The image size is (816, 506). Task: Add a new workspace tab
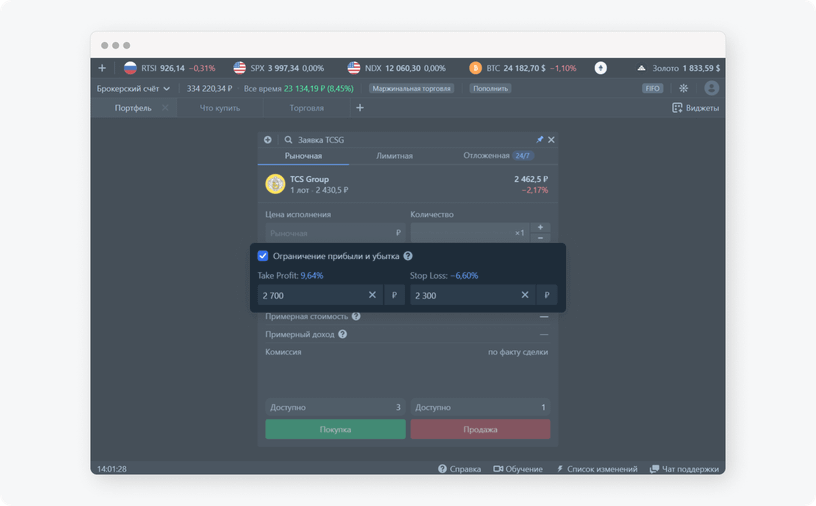click(x=360, y=108)
